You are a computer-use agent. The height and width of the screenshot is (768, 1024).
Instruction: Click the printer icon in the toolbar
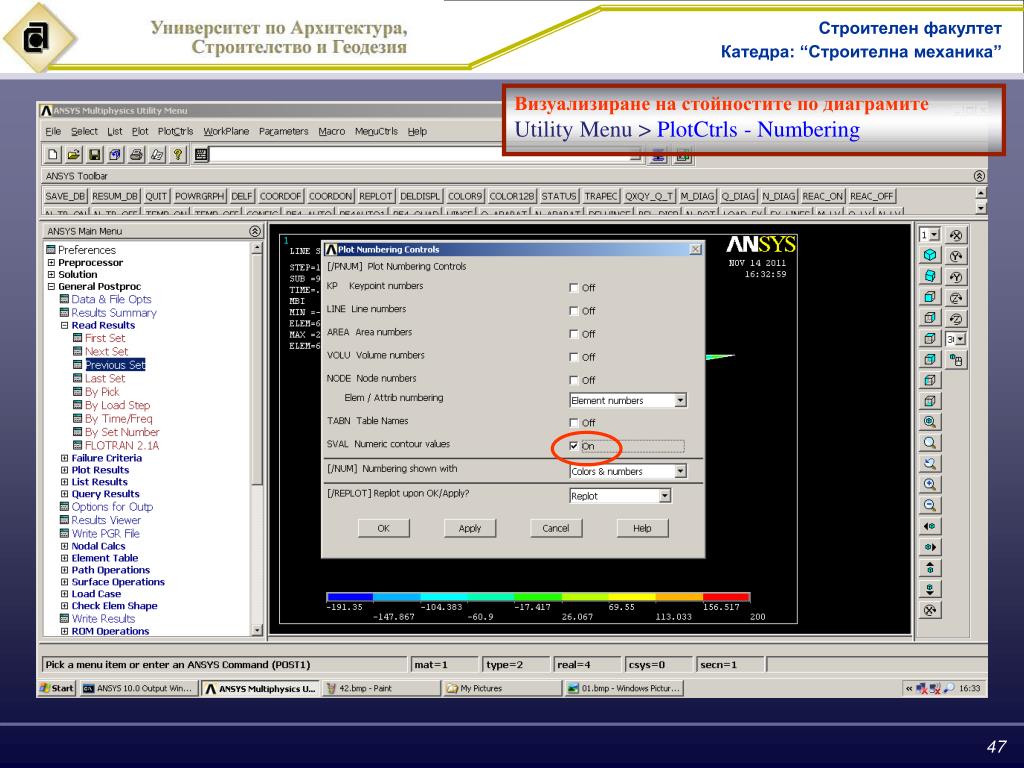tap(136, 154)
